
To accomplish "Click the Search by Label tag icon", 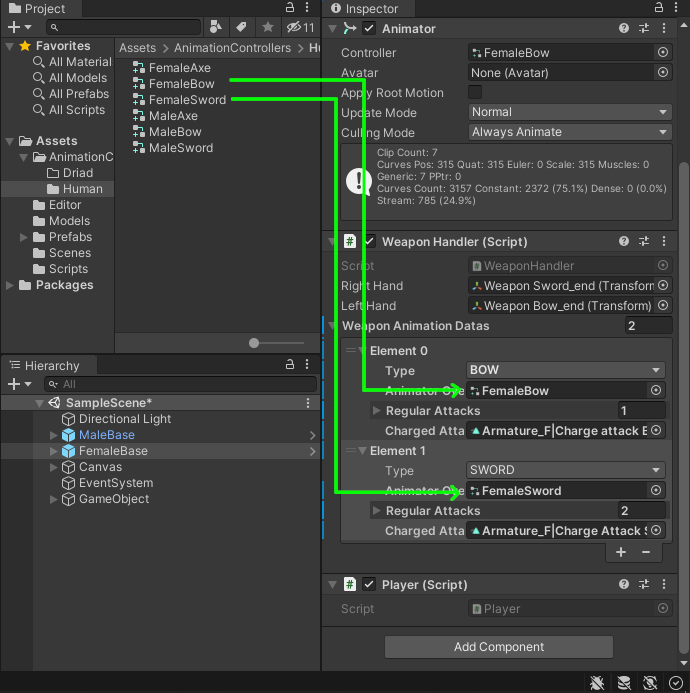I will (x=241, y=27).
